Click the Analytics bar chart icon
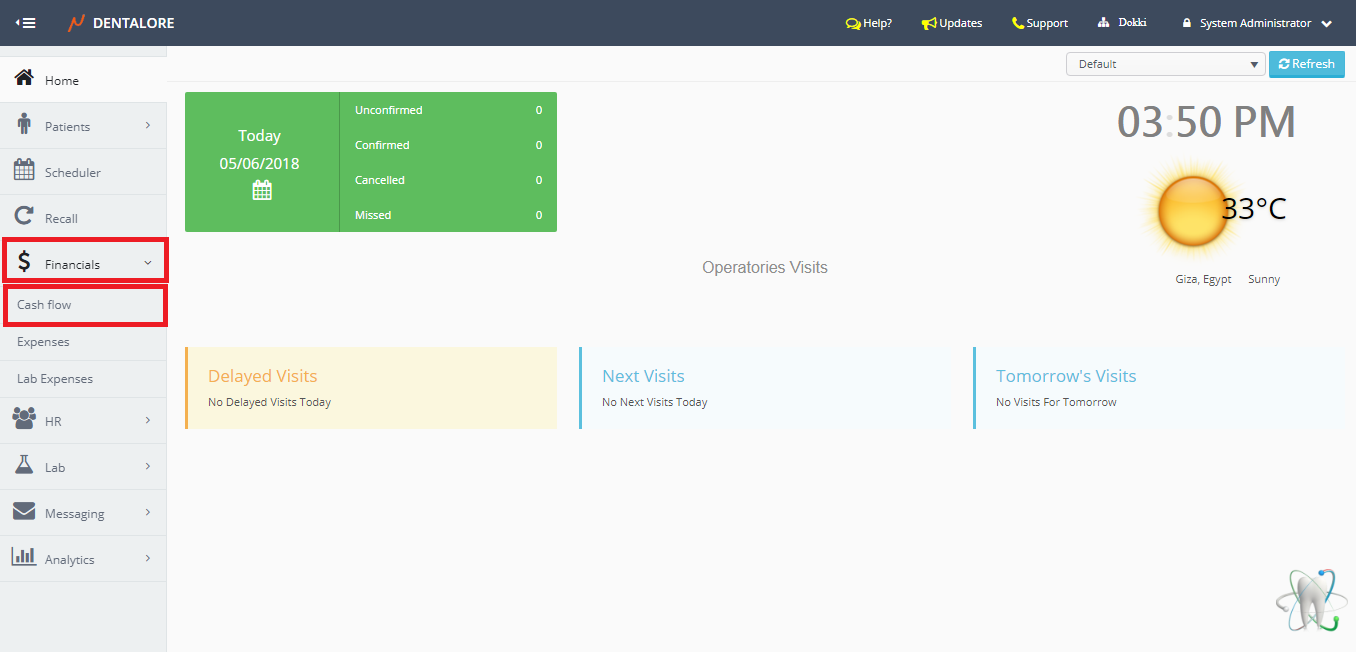This screenshot has width=1356, height=652. coord(24,558)
